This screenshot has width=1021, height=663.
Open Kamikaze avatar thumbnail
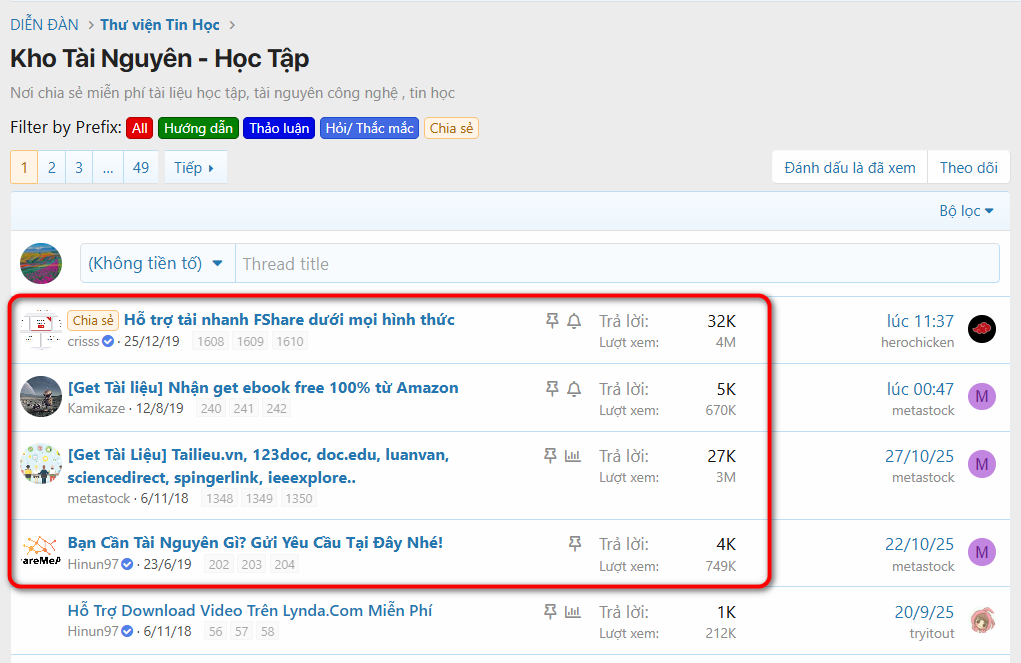pos(40,397)
